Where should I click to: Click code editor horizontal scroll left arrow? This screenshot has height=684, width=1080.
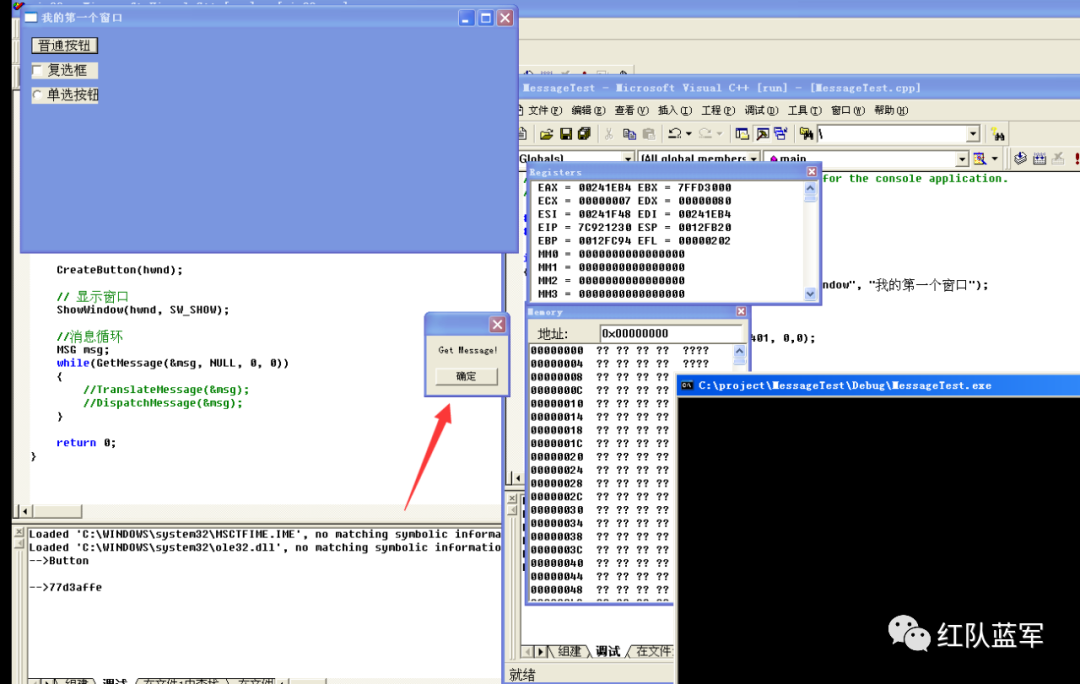point(25,511)
